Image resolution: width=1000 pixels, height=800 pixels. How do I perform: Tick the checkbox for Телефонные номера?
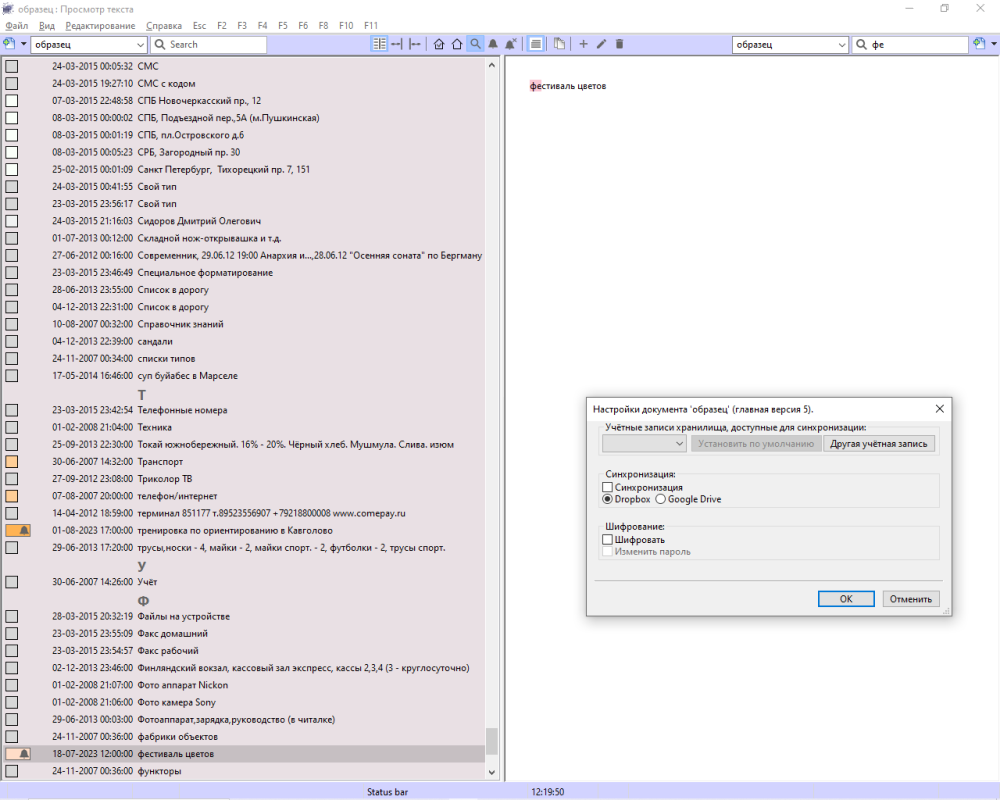(x=11, y=410)
